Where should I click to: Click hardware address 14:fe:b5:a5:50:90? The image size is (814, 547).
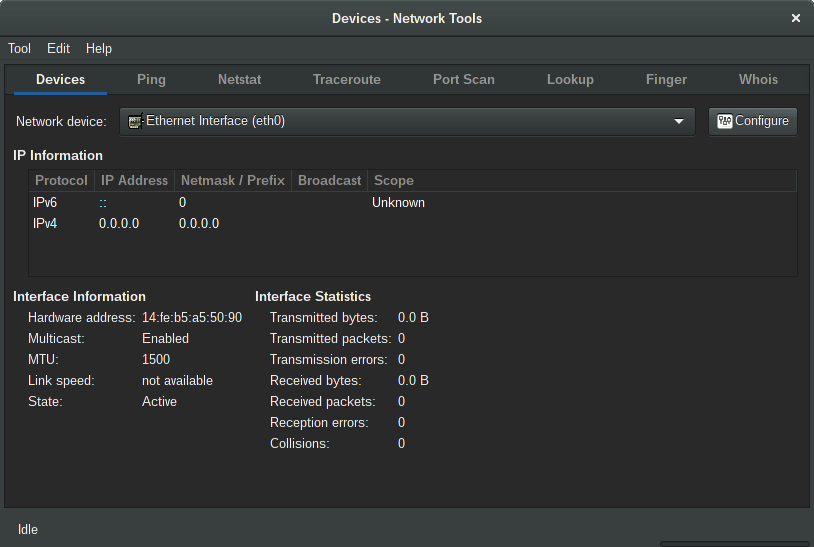point(192,318)
